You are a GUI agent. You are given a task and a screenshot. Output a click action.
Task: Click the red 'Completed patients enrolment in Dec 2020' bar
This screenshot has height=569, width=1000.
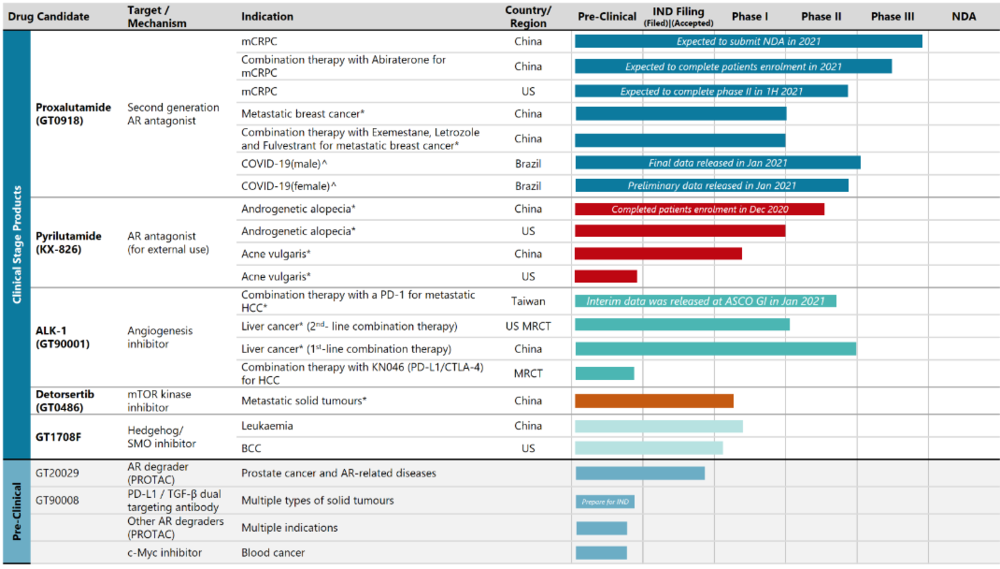[700, 209]
